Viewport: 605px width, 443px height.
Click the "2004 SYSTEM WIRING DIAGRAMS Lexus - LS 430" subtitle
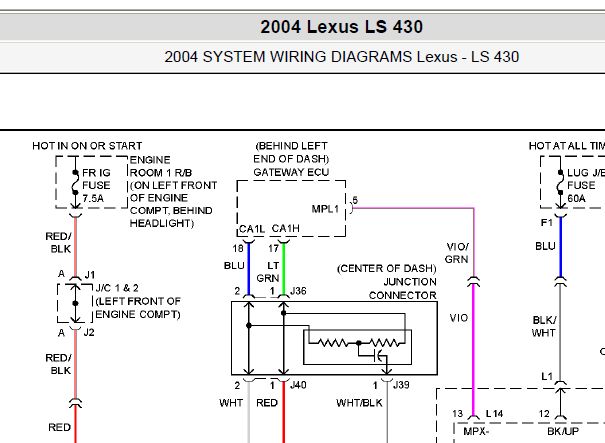[x=341, y=57]
